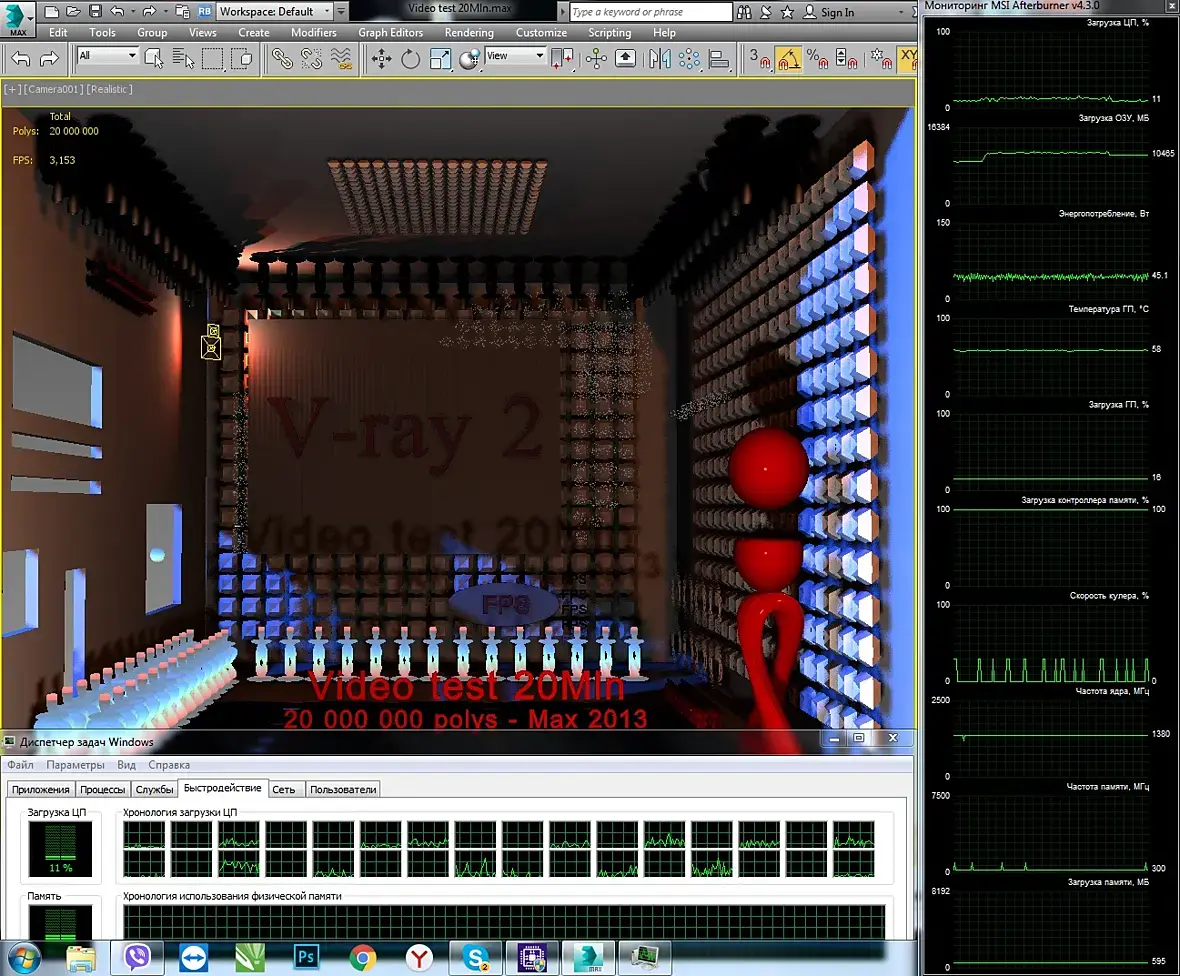The width and height of the screenshot is (1180, 976).
Task: Save the scene with the floppy icon
Action: pyautogui.click(x=95, y=11)
